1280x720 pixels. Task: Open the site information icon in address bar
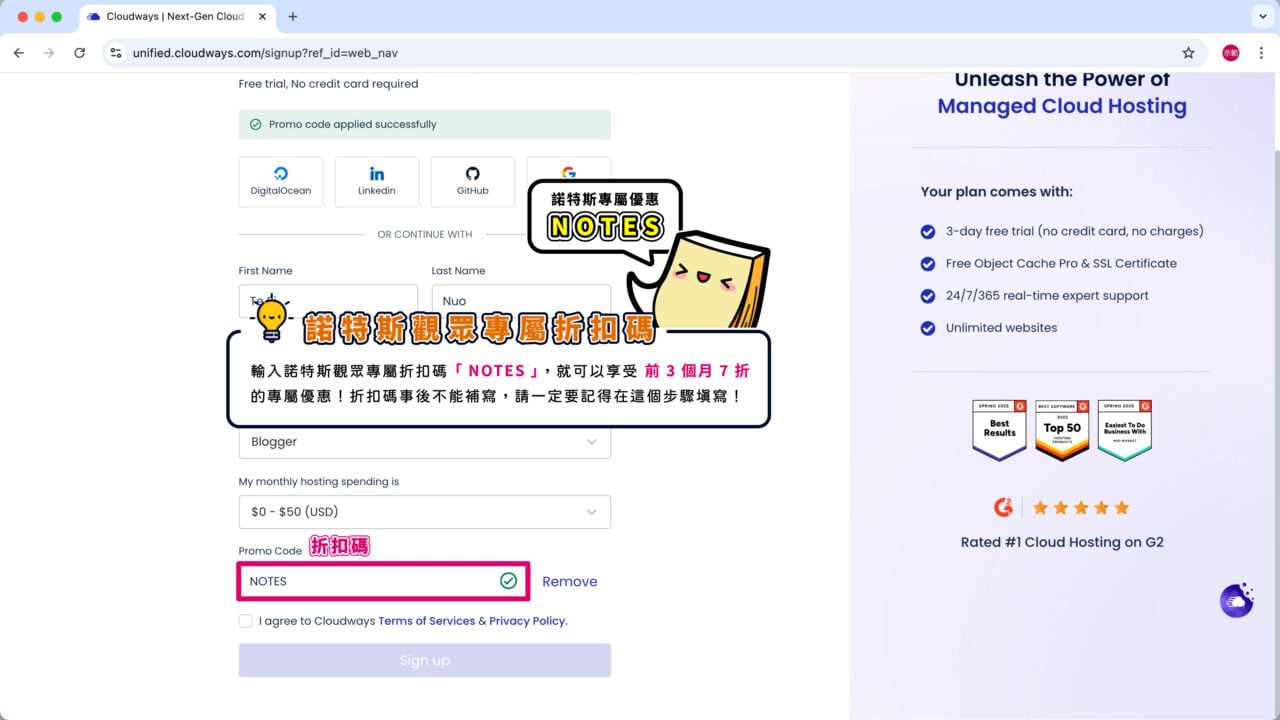tap(116, 53)
